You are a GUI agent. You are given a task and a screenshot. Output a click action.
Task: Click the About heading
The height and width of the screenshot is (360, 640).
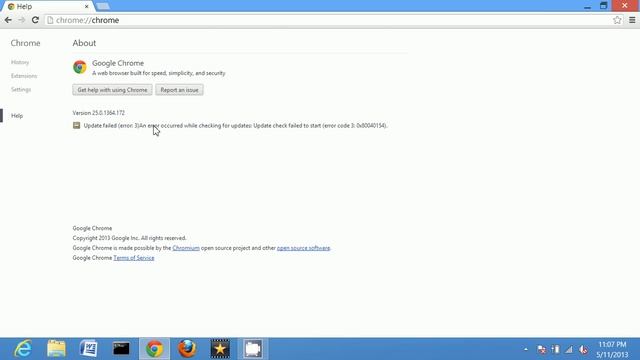click(84, 43)
